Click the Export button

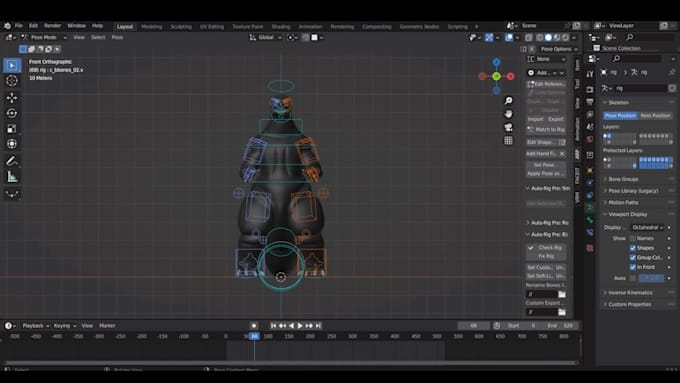click(x=556, y=119)
